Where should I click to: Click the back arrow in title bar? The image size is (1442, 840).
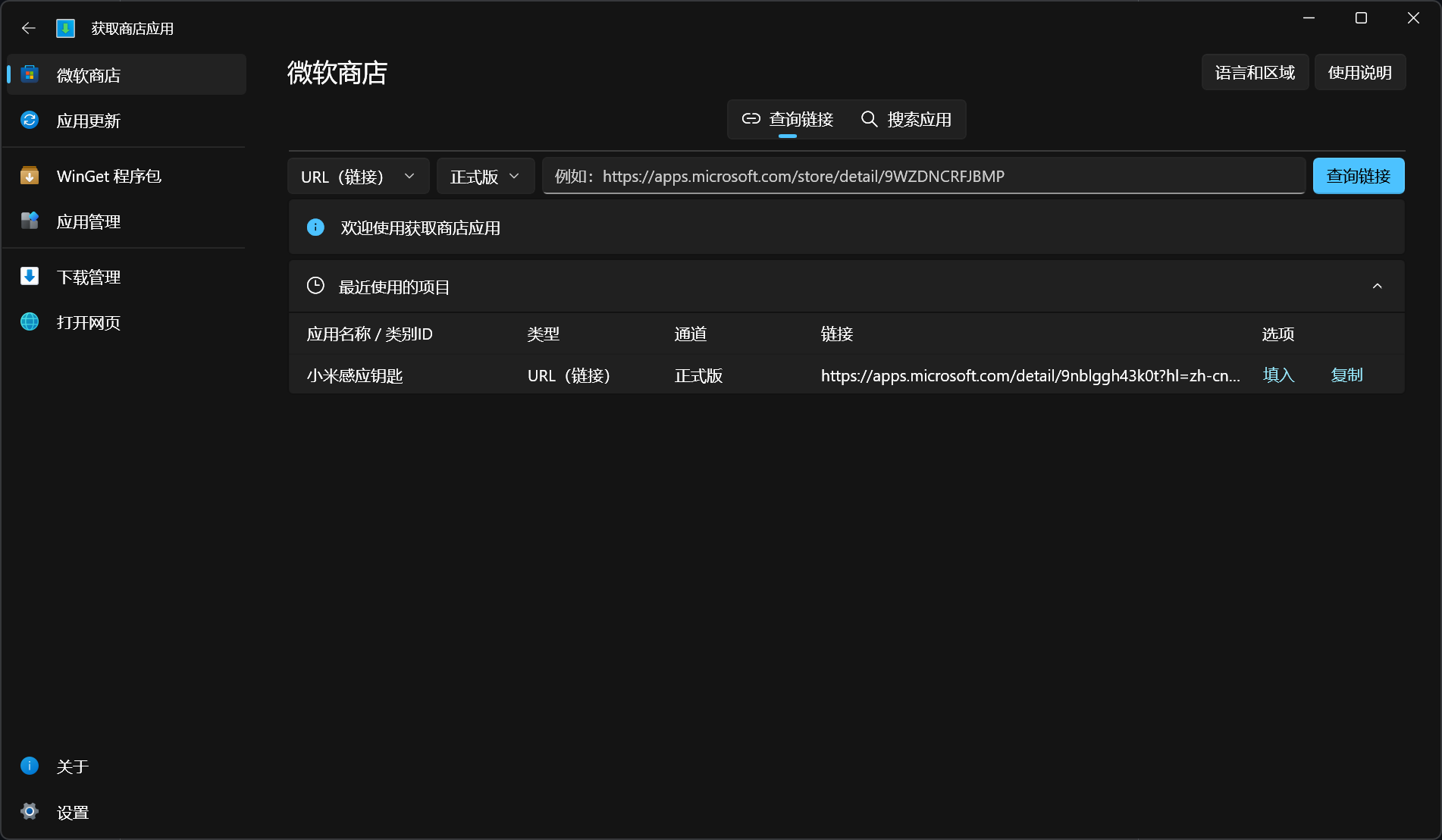click(29, 28)
